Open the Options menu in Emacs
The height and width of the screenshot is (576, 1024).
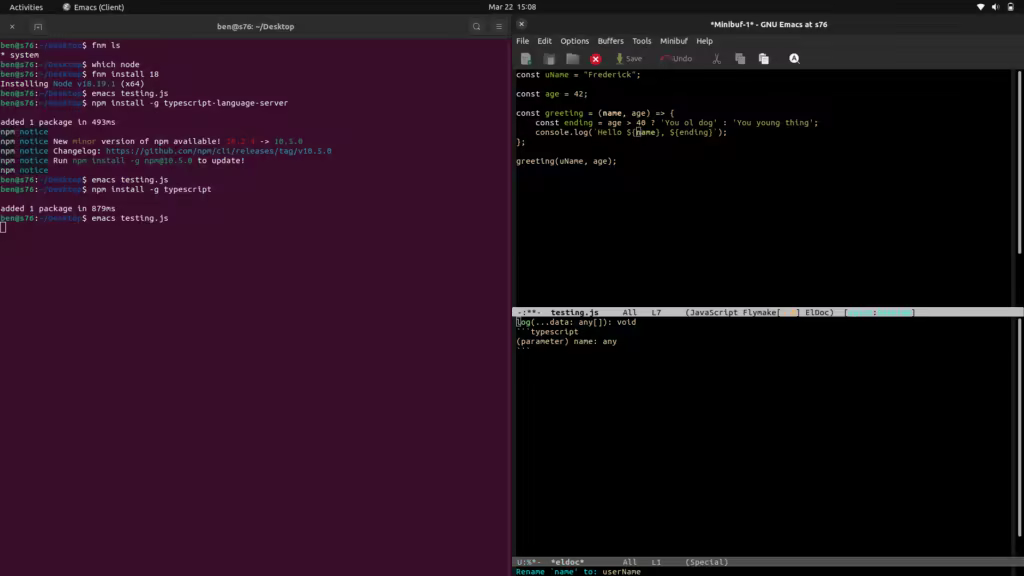[x=574, y=40]
